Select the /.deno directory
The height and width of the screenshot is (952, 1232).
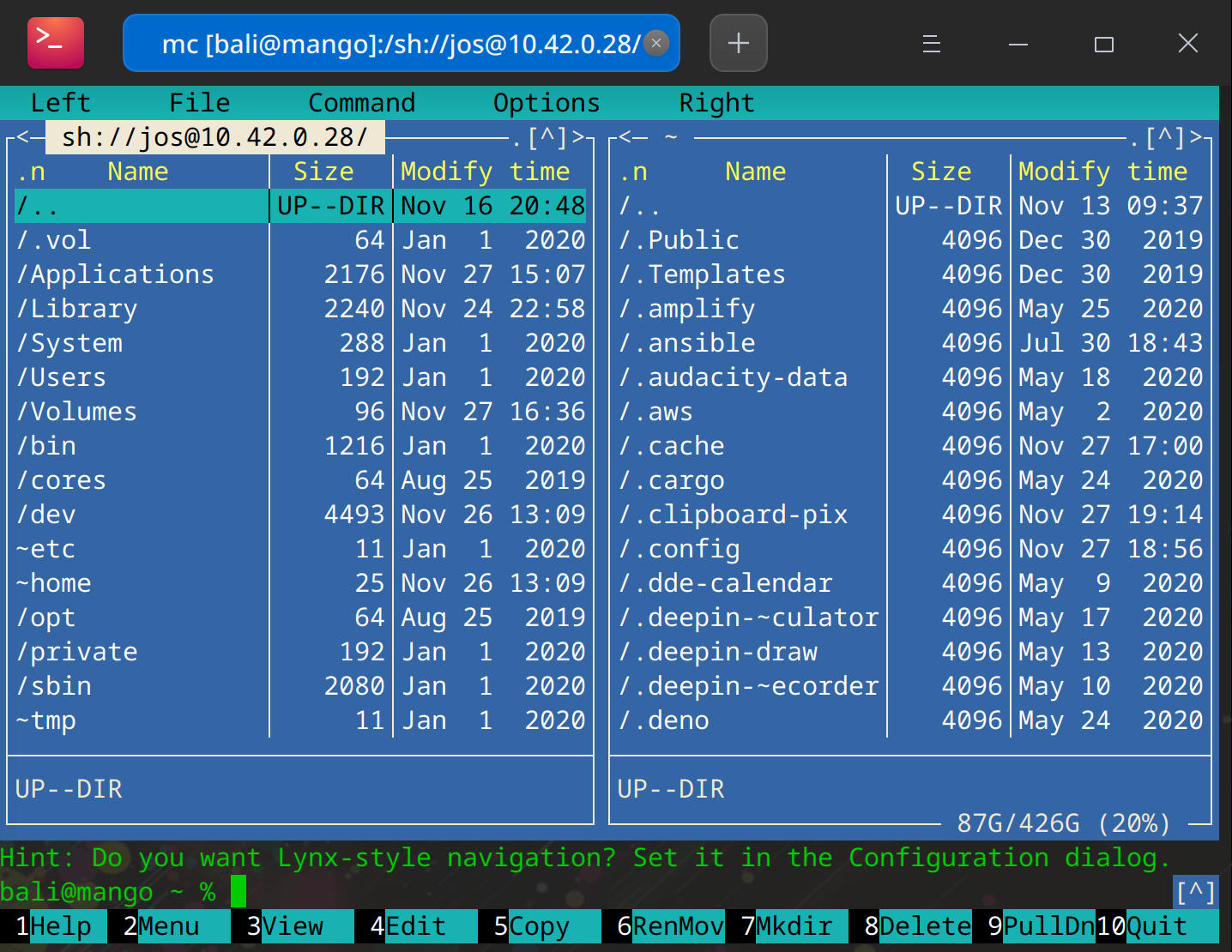(910, 720)
